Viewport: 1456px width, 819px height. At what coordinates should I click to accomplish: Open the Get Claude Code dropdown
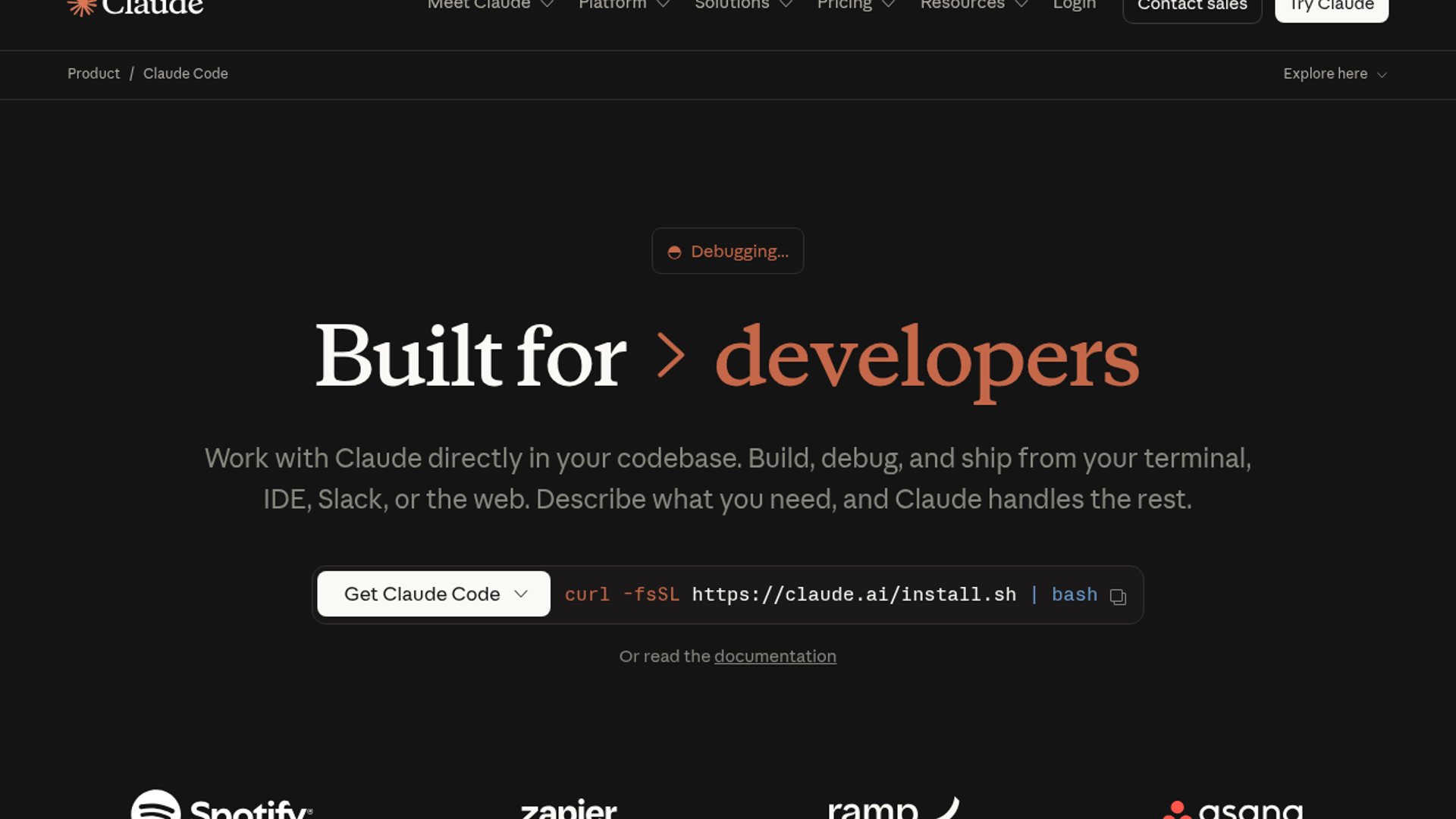coord(434,594)
